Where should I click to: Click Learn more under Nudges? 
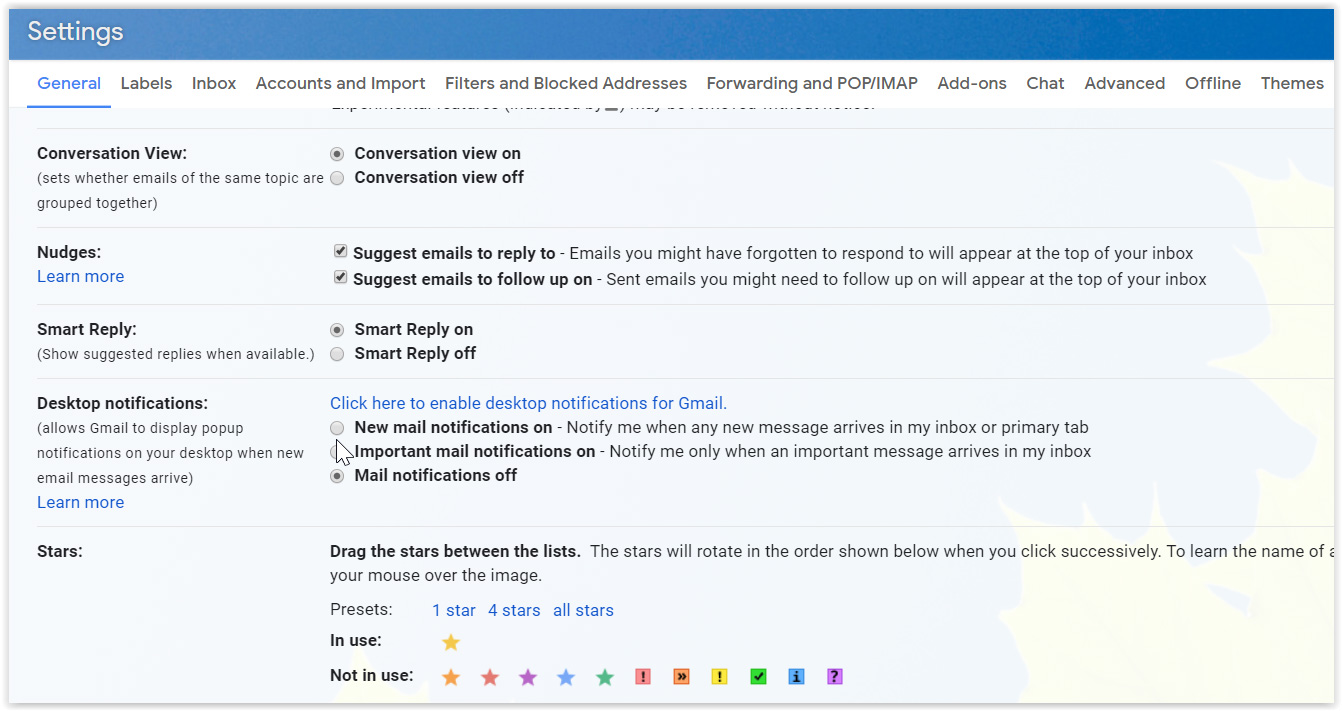80,277
